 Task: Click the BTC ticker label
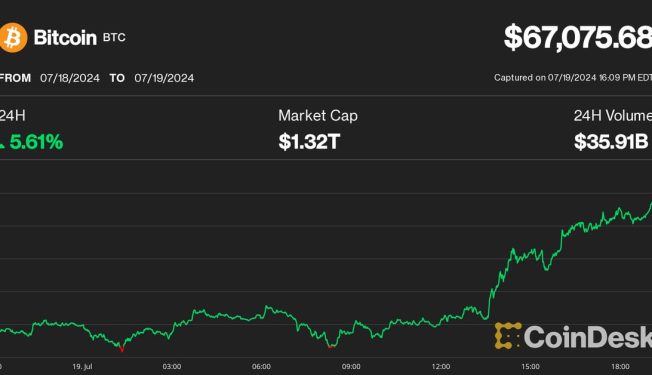click(x=114, y=37)
